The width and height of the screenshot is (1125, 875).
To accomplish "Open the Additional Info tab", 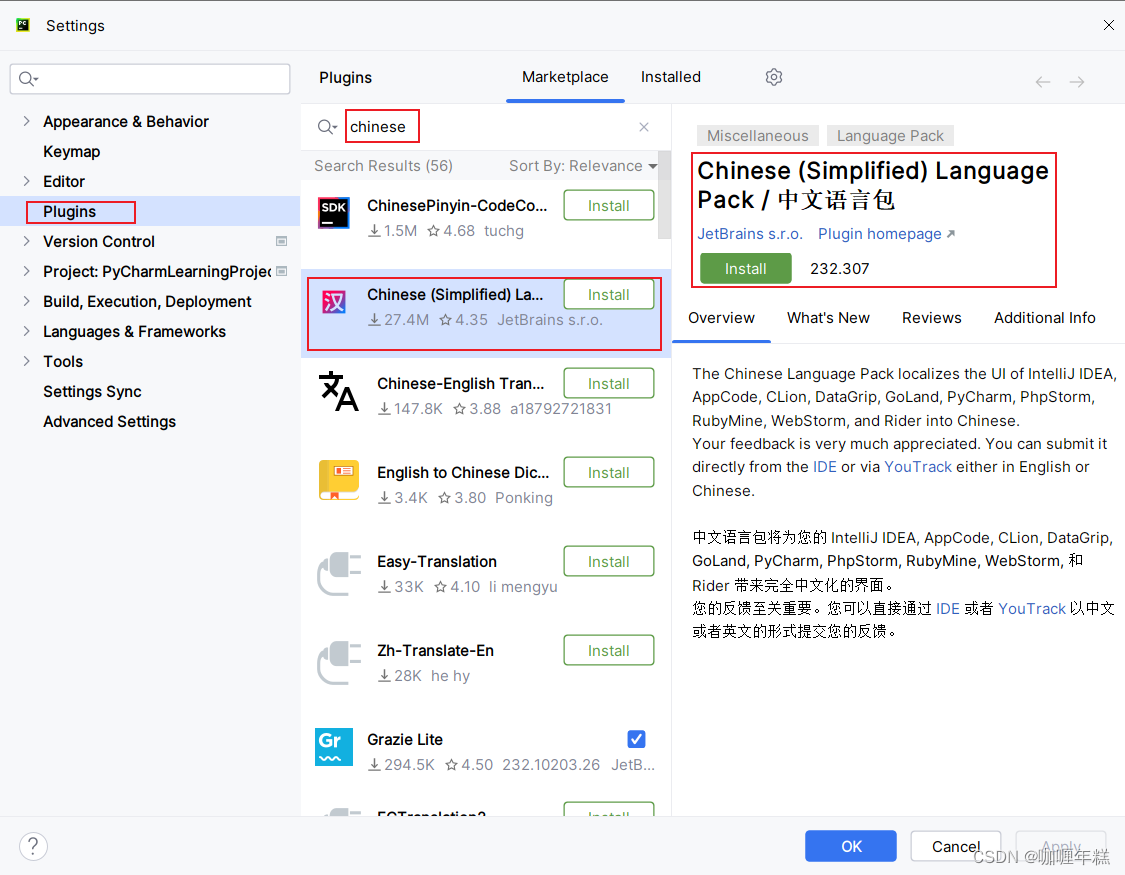I will click(x=1045, y=318).
